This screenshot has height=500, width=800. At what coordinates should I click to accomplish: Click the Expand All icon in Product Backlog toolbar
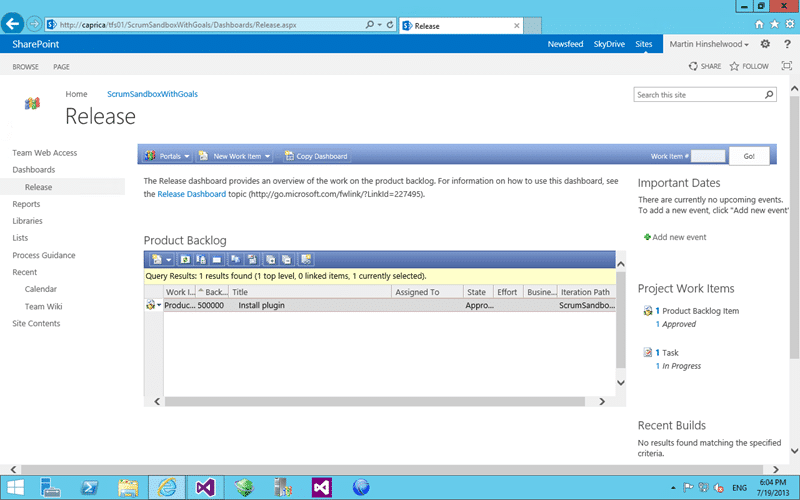[270, 260]
